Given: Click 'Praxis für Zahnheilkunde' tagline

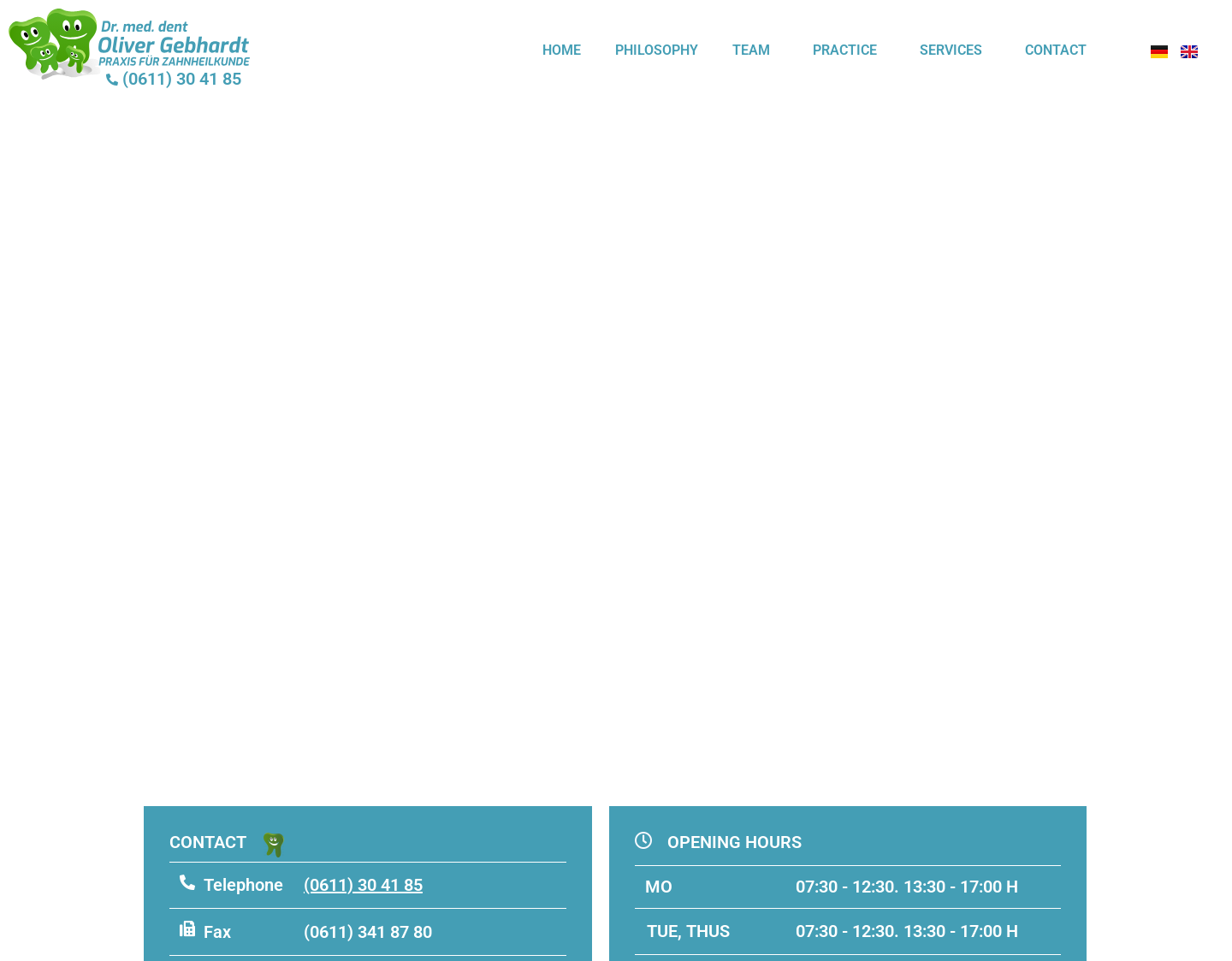Looking at the screenshot, I should point(174,62).
